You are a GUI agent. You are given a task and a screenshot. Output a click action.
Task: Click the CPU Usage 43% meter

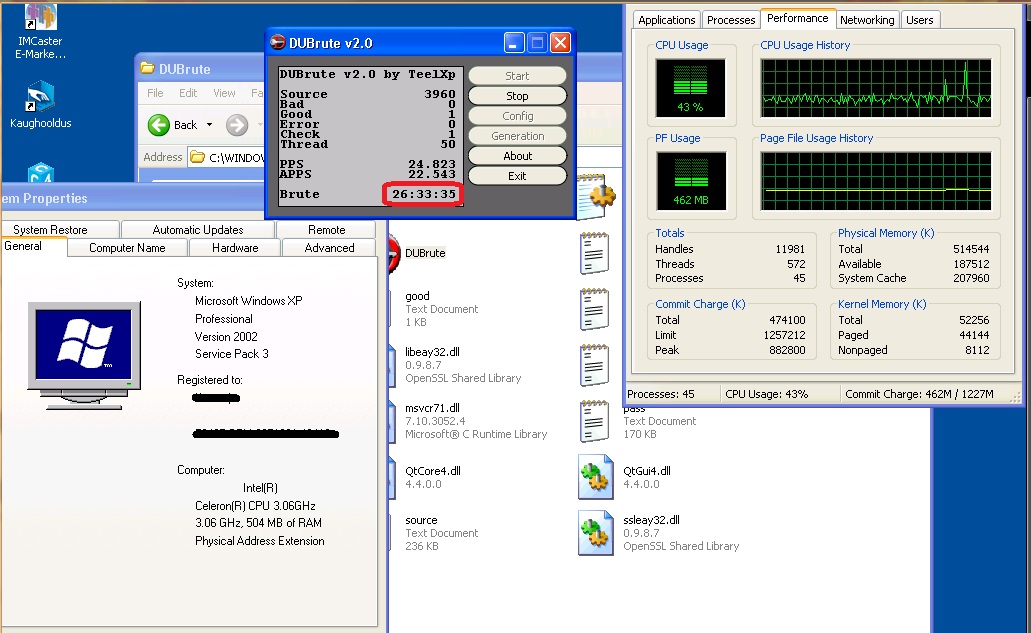tap(690, 88)
